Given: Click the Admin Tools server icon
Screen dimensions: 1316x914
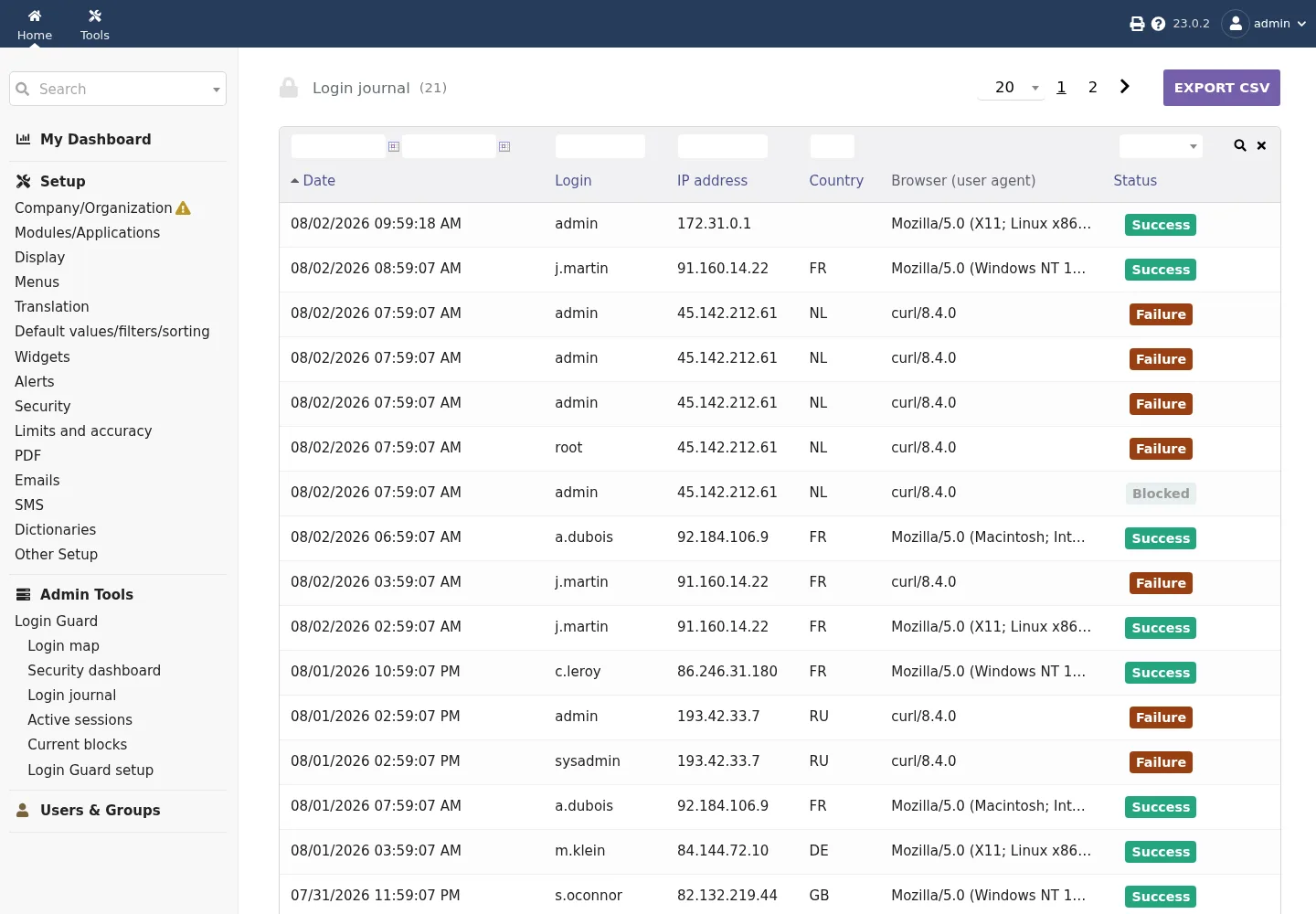Looking at the screenshot, I should [24, 594].
